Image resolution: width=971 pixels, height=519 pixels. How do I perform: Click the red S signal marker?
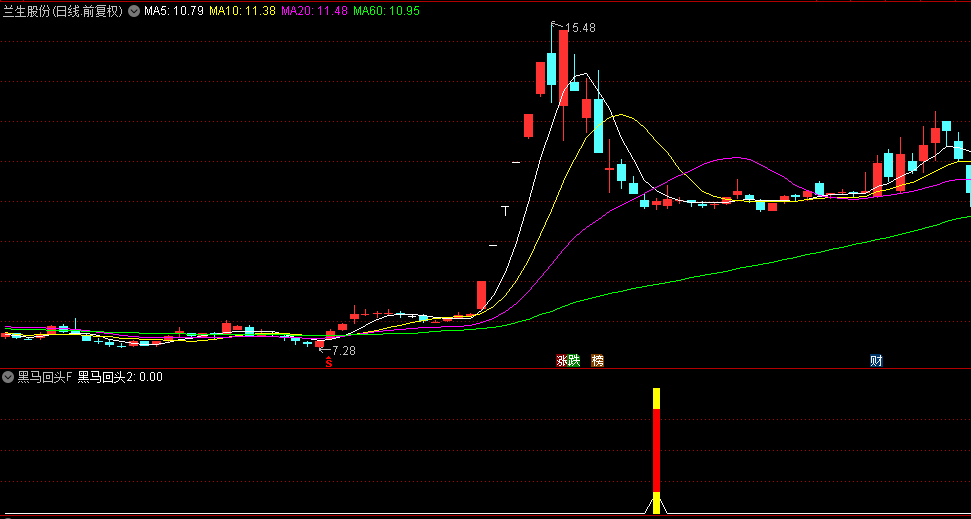[x=329, y=363]
